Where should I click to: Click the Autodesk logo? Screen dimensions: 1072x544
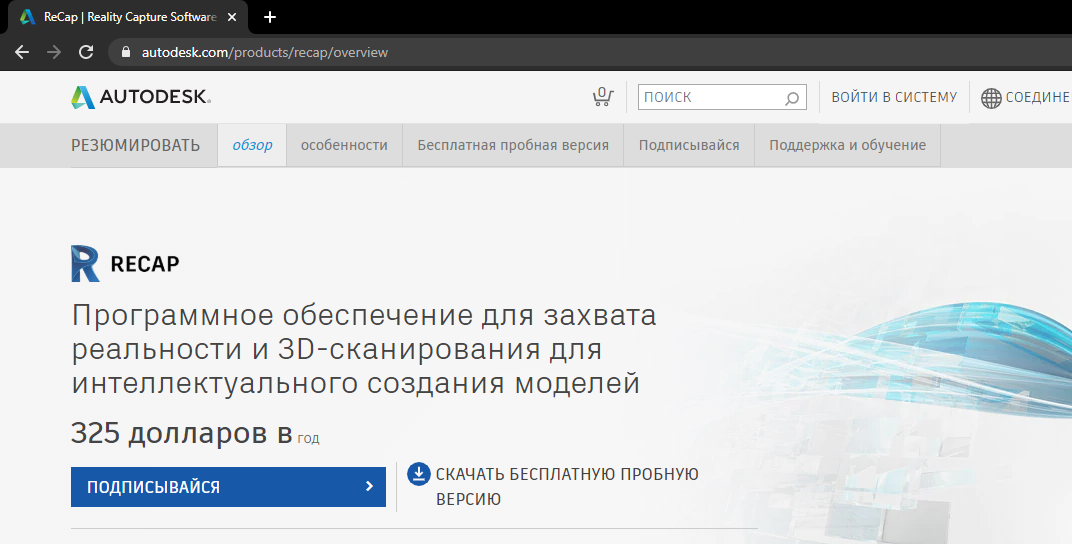pos(141,97)
